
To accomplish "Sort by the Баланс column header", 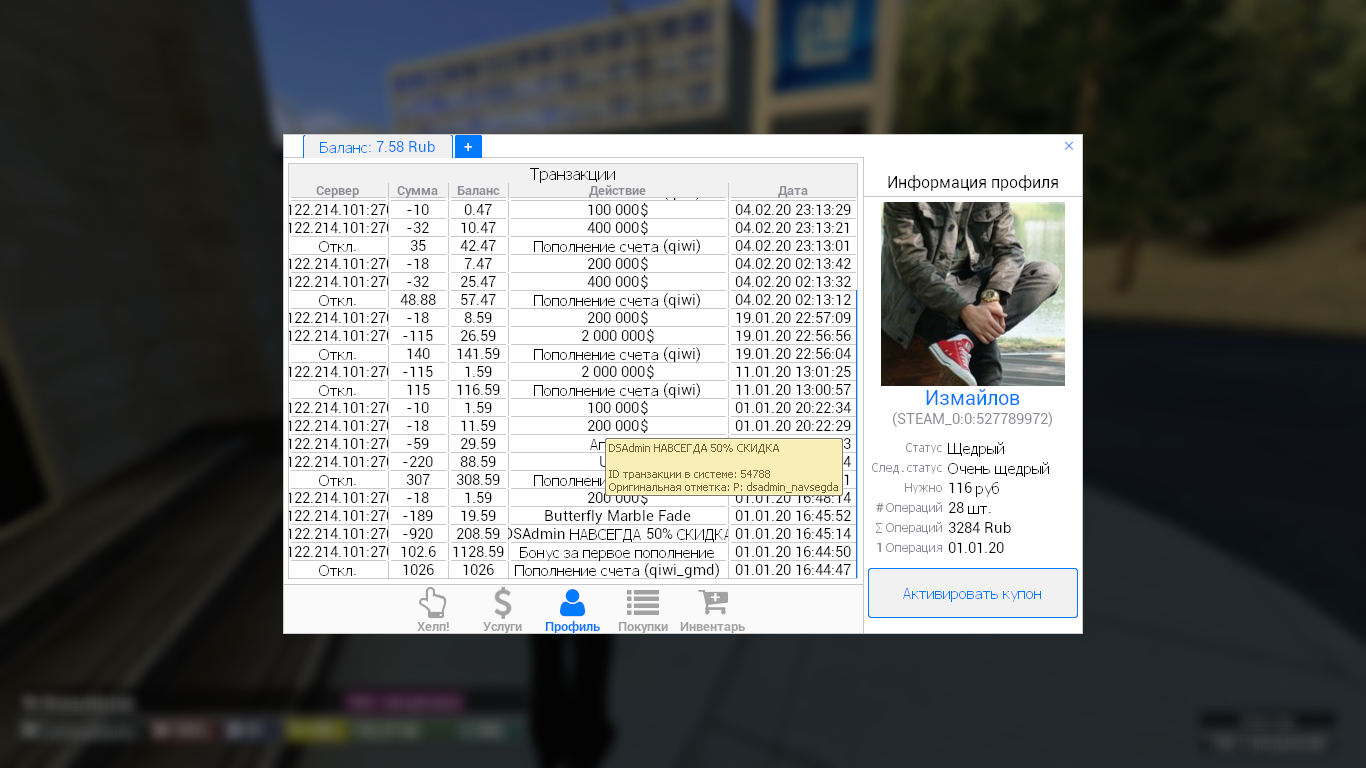I will tap(478, 191).
